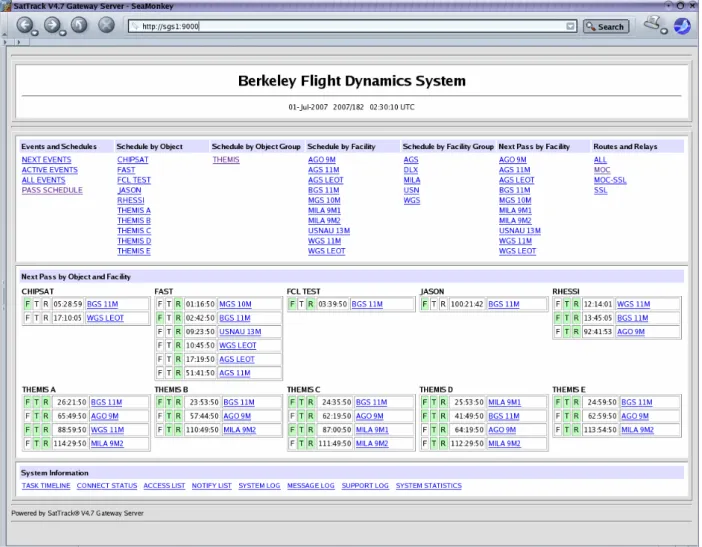This screenshot has width=702, height=547.
Task: Open the THEMIS C object schedule link
Action: (134, 231)
